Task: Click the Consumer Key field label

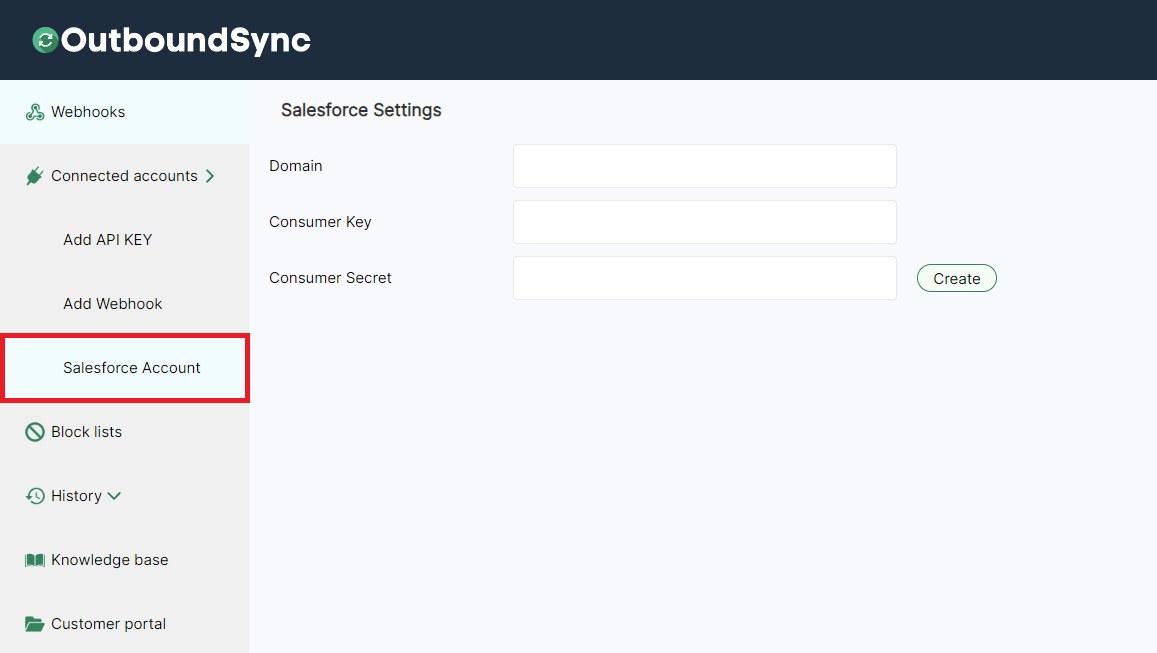Action: (320, 222)
